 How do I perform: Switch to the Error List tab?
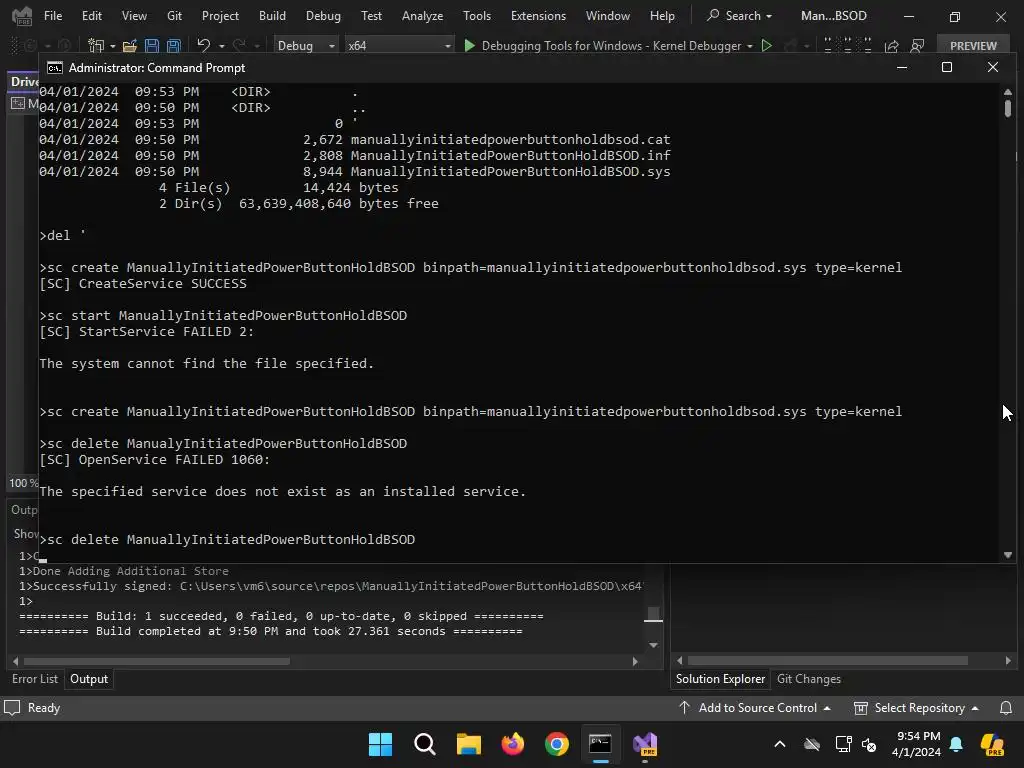[x=35, y=679]
